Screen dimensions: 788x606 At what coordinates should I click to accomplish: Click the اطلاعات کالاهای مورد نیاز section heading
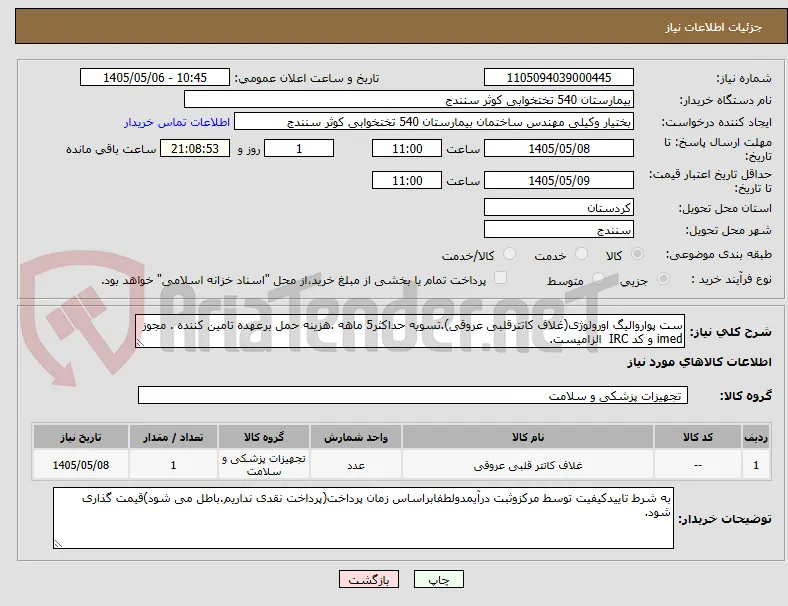[699, 362]
